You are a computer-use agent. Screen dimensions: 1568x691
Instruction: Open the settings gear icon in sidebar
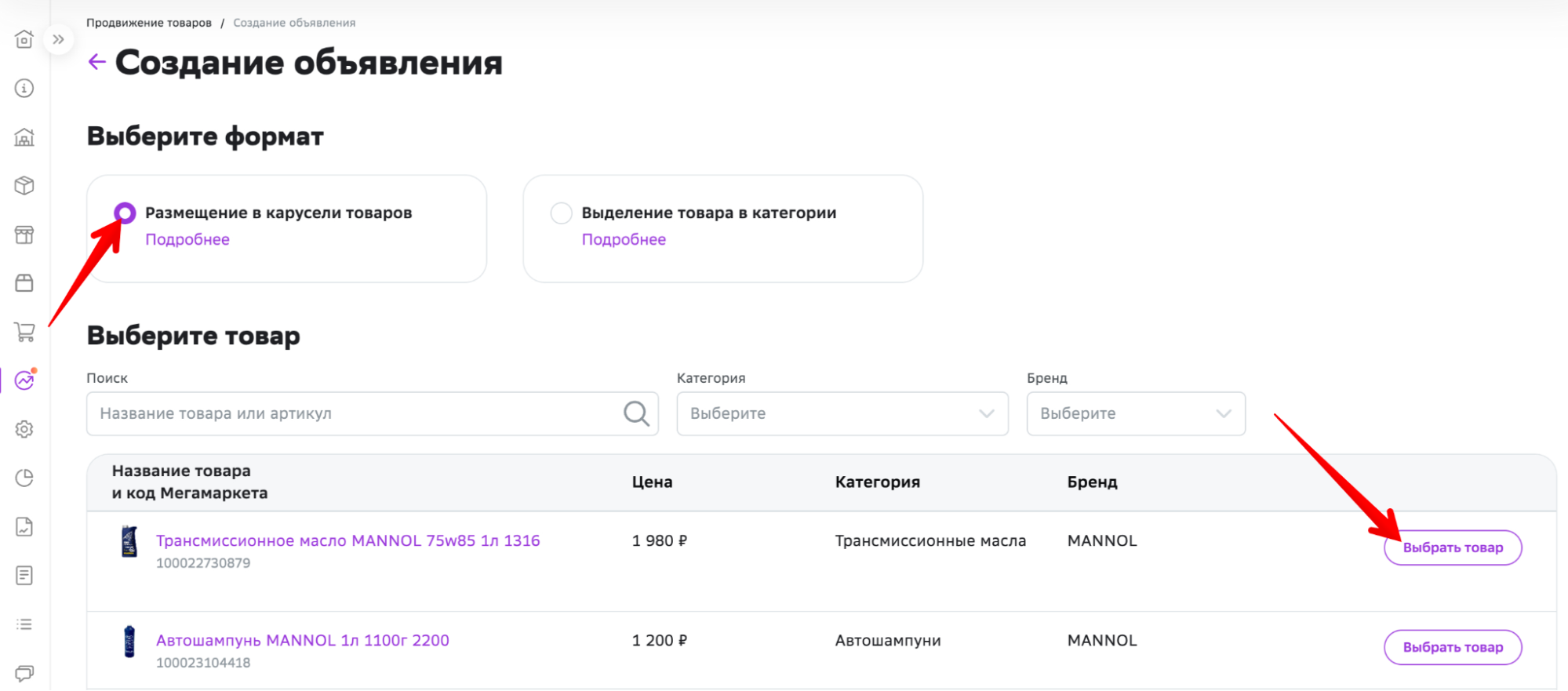click(24, 429)
